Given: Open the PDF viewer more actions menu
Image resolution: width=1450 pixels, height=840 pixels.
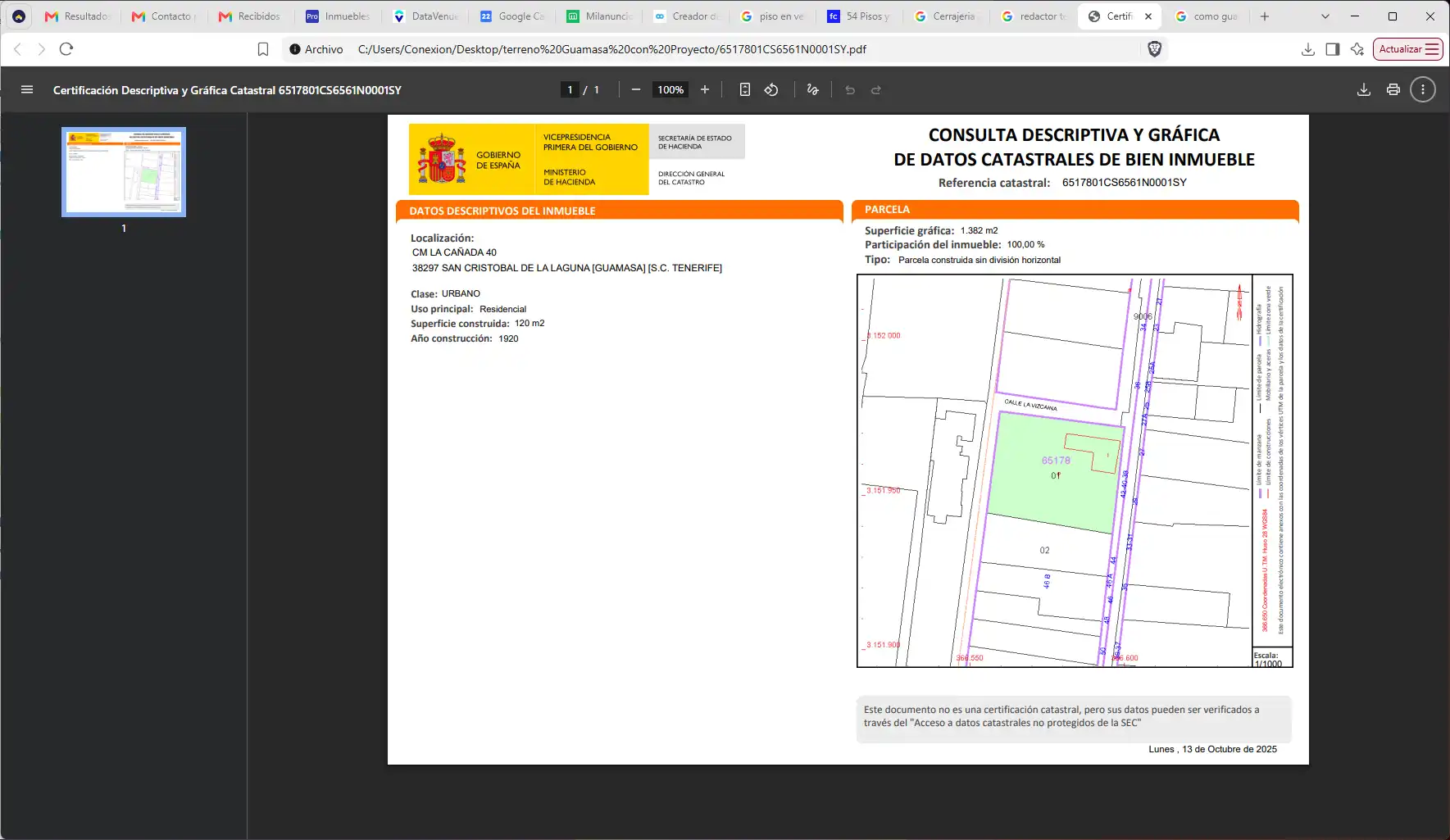Looking at the screenshot, I should coord(1423,90).
